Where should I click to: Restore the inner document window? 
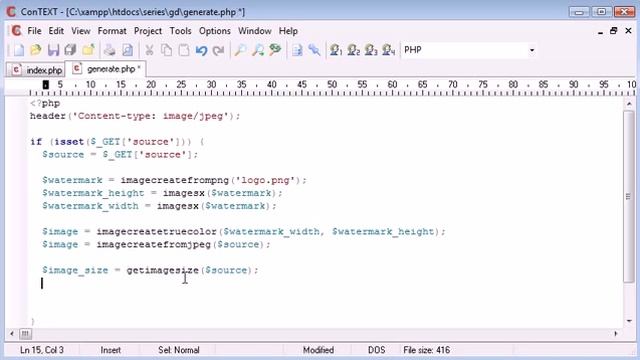coord(613,31)
